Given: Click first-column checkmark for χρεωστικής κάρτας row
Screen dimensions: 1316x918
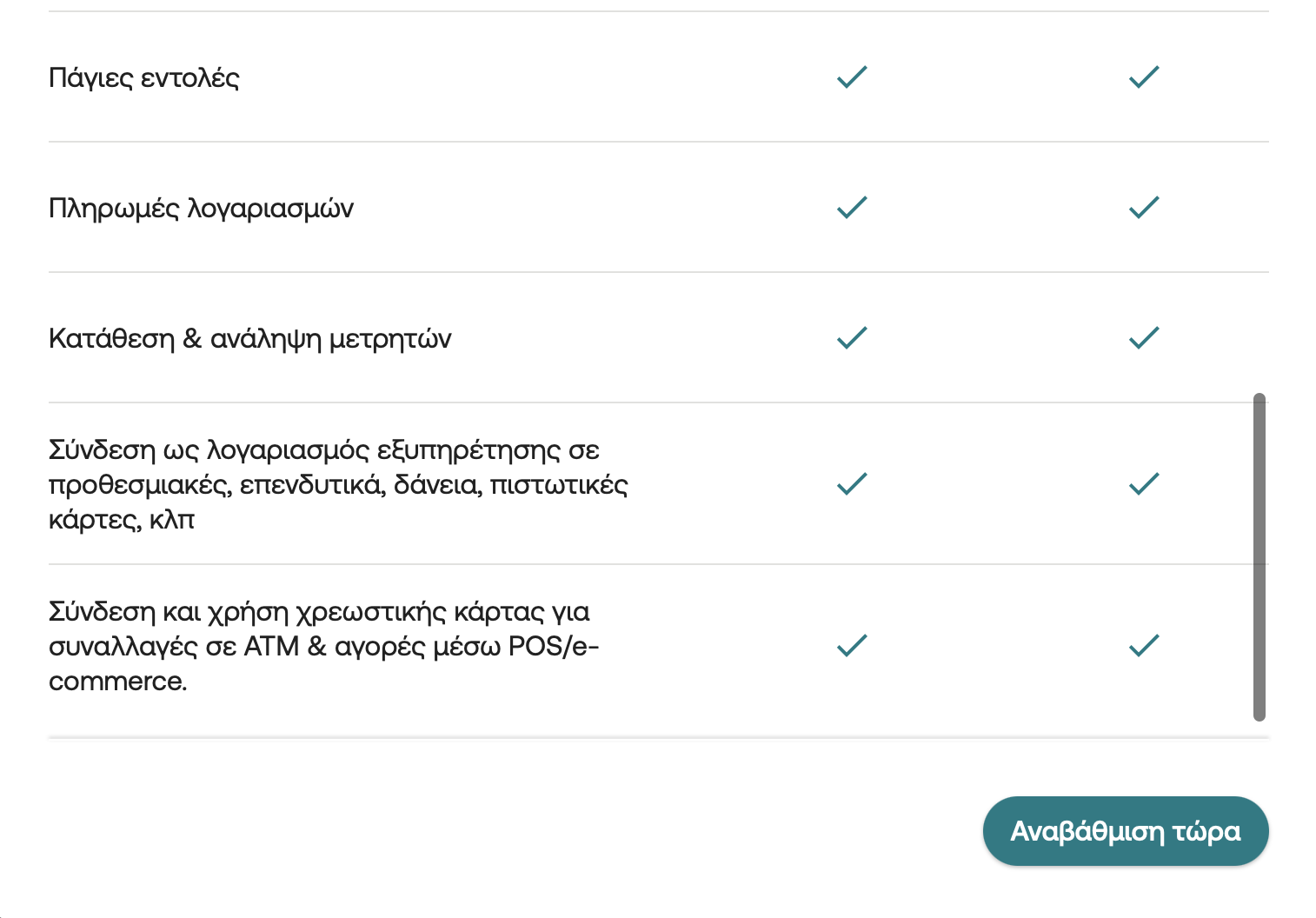Looking at the screenshot, I should click(852, 645).
